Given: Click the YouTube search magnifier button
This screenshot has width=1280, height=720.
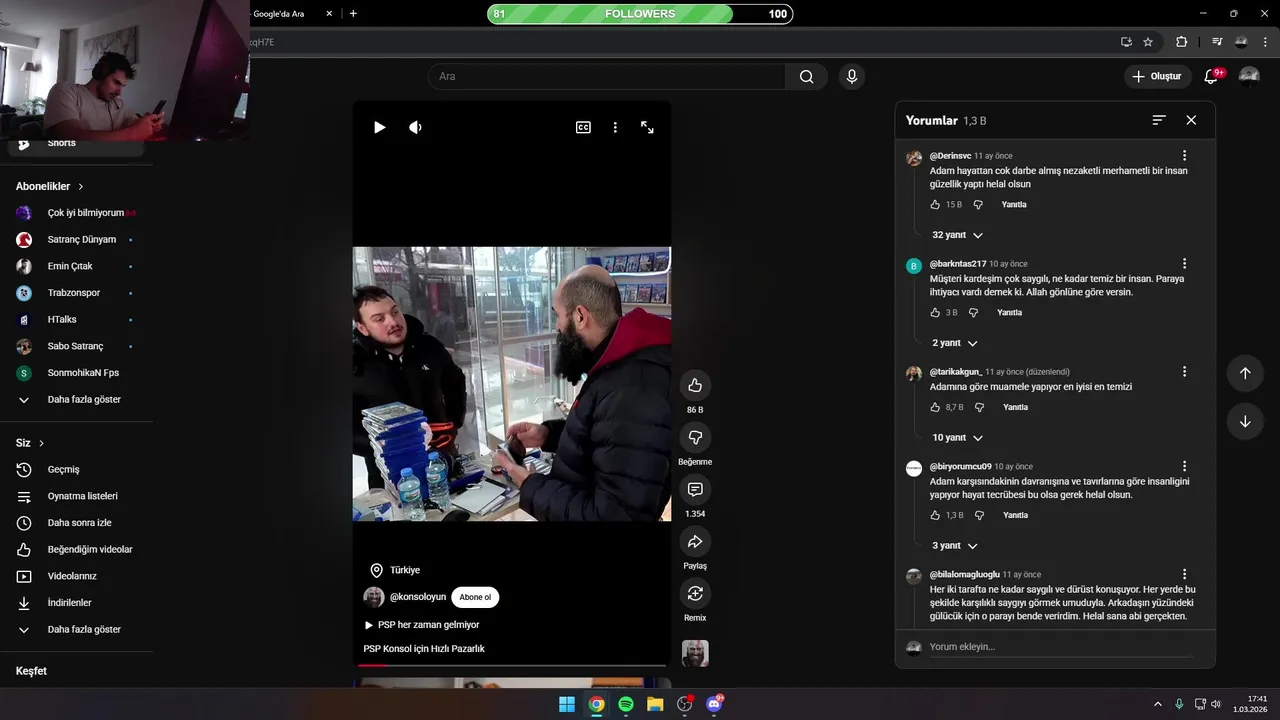Looking at the screenshot, I should point(806,76).
